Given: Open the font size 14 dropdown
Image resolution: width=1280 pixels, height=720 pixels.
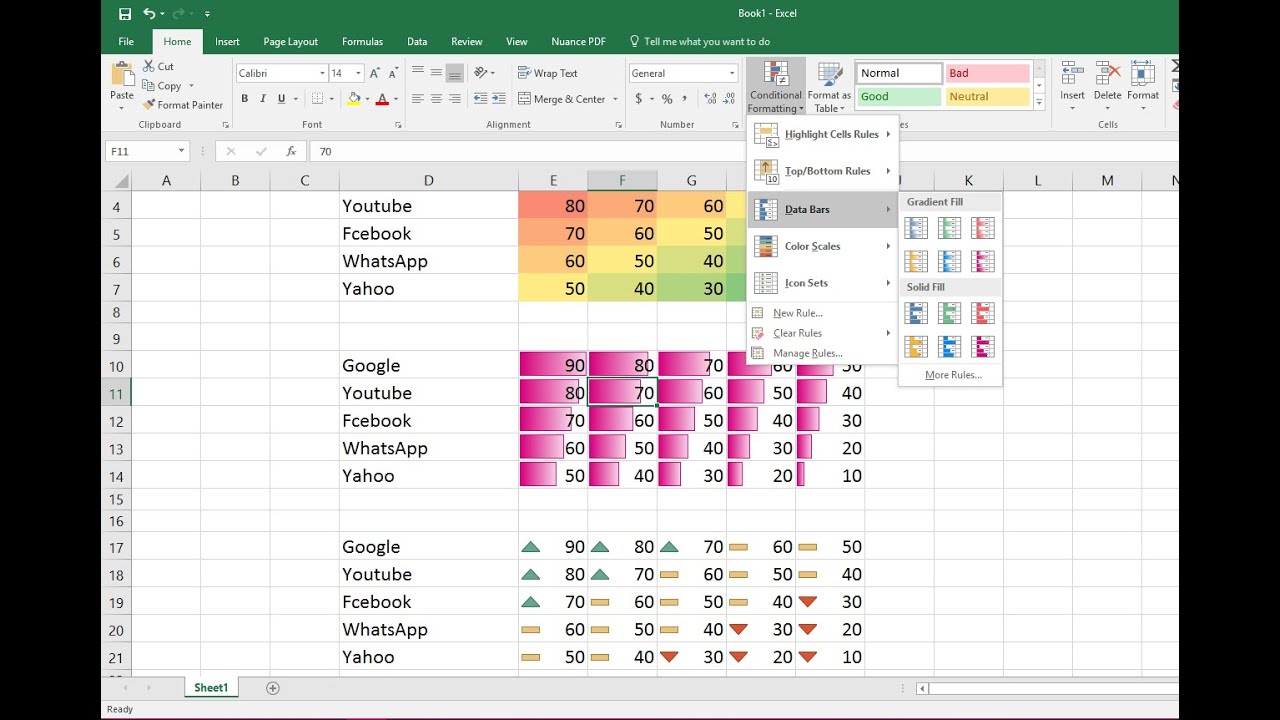Looking at the screenshot, I should pos(359,73).
